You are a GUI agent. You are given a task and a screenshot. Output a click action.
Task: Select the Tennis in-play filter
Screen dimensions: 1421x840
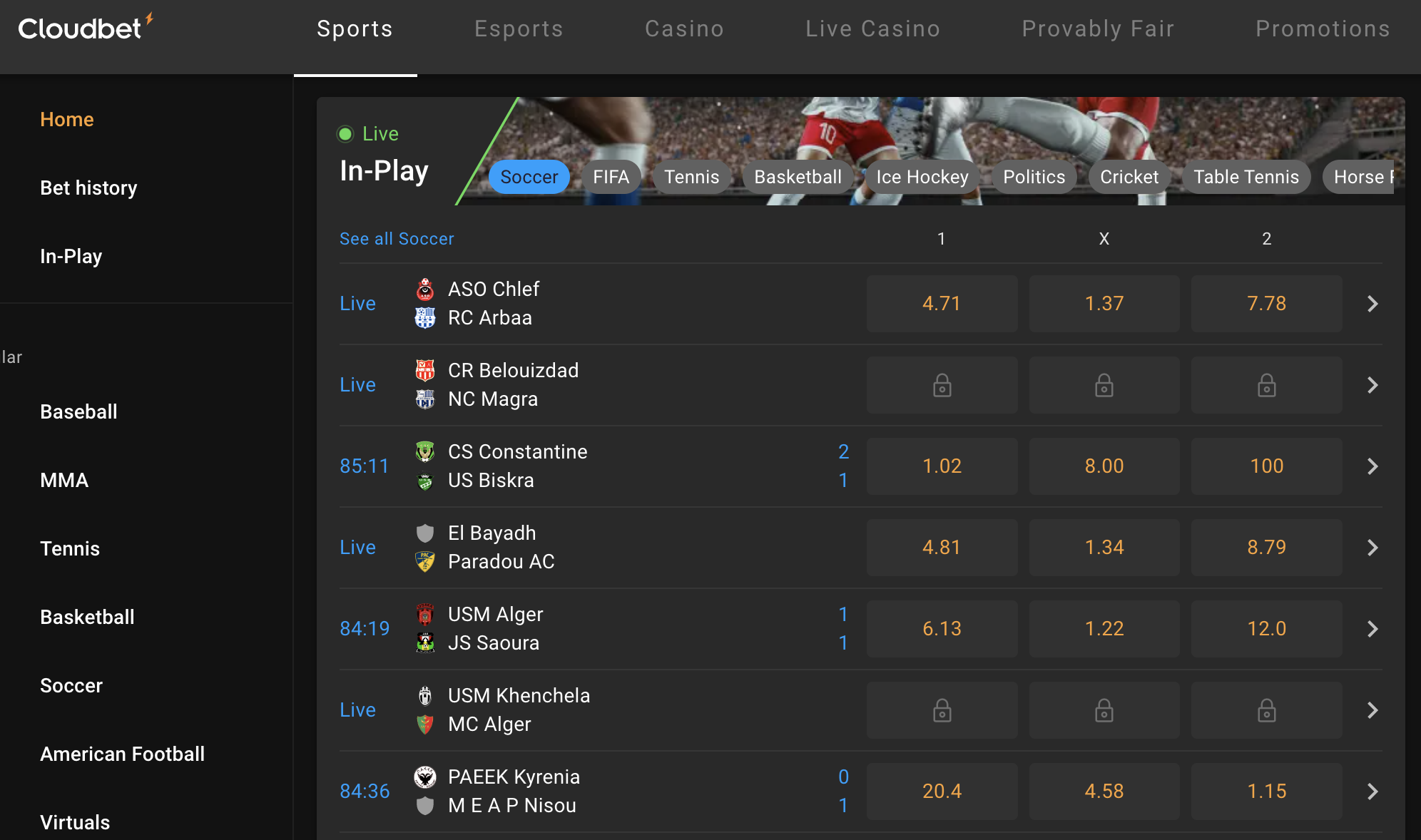(691, 177)
